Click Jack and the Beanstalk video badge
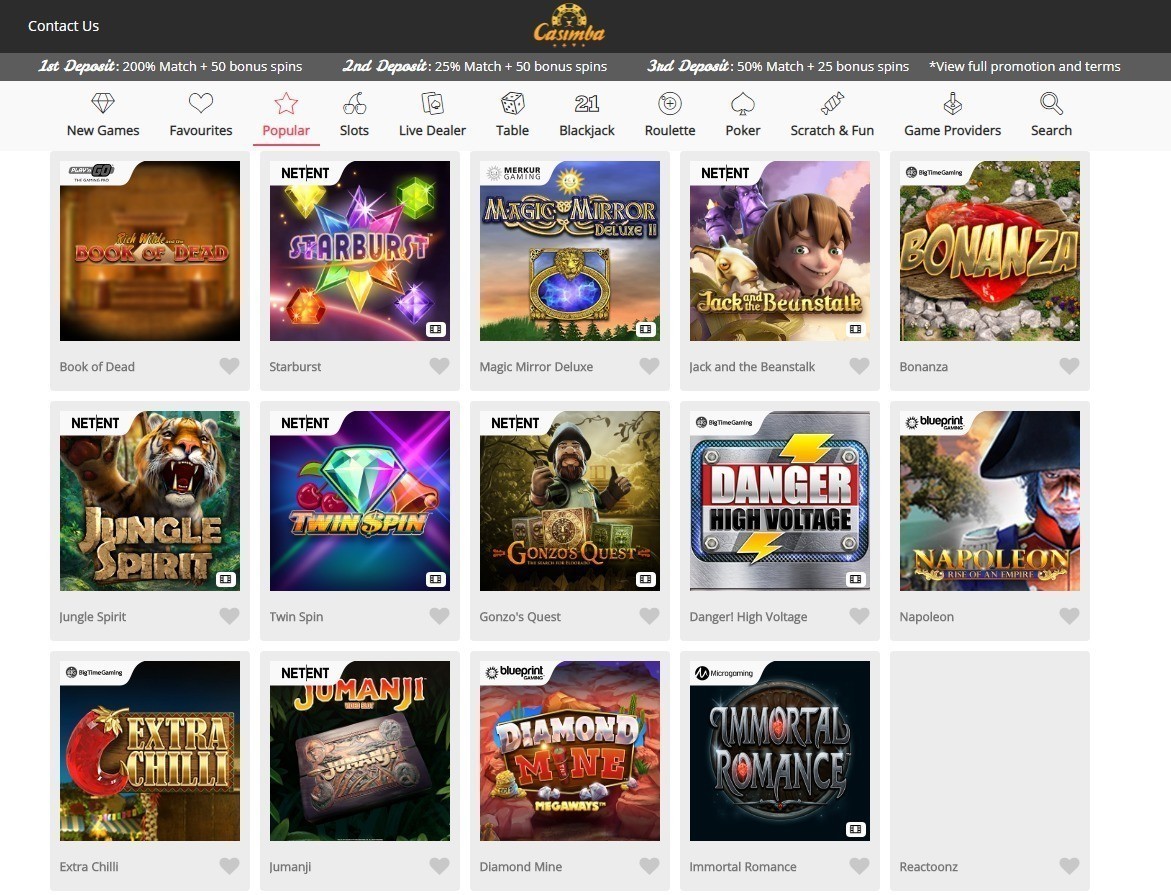This screenshot has width=1171, height=895. pos(855,329)
